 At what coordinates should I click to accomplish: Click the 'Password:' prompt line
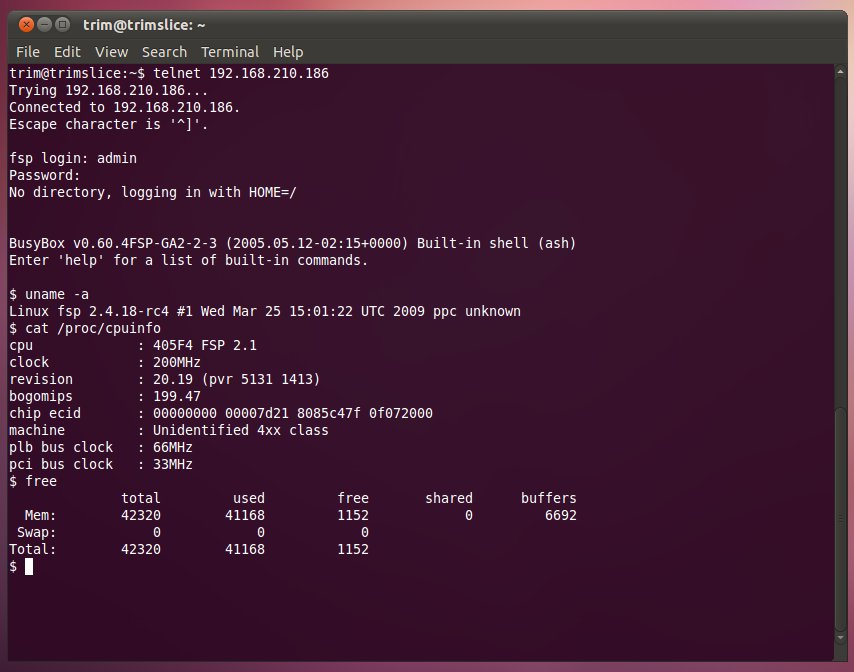(45, 175)
